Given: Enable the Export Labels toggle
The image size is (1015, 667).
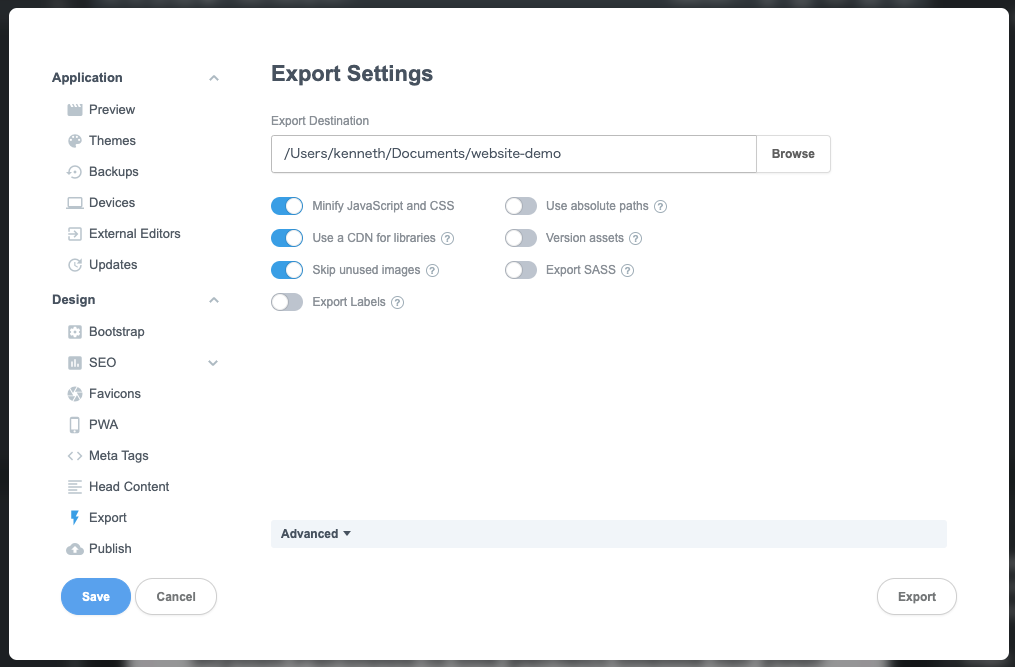Looking at the screenshot, I should 287,301.
